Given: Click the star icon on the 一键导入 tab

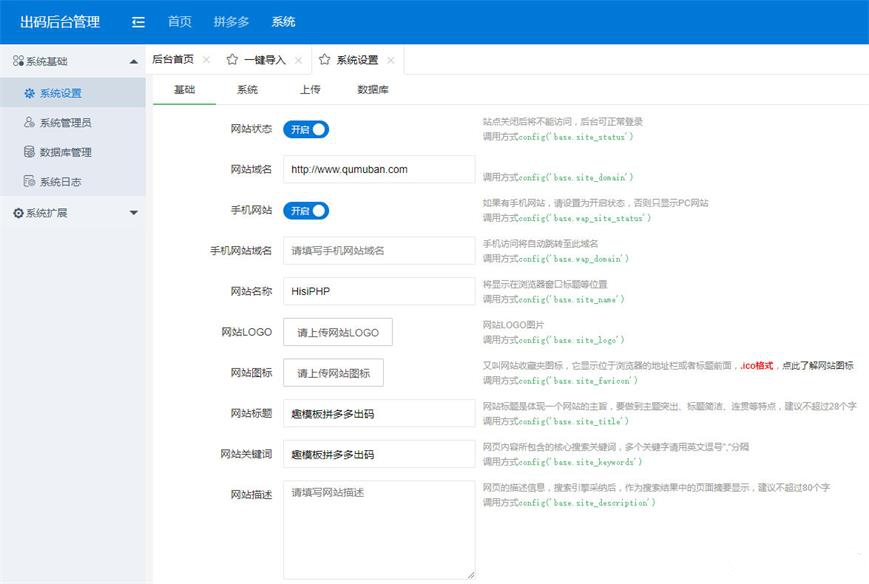Looking at the screenshot, I should tap(232, 60).
